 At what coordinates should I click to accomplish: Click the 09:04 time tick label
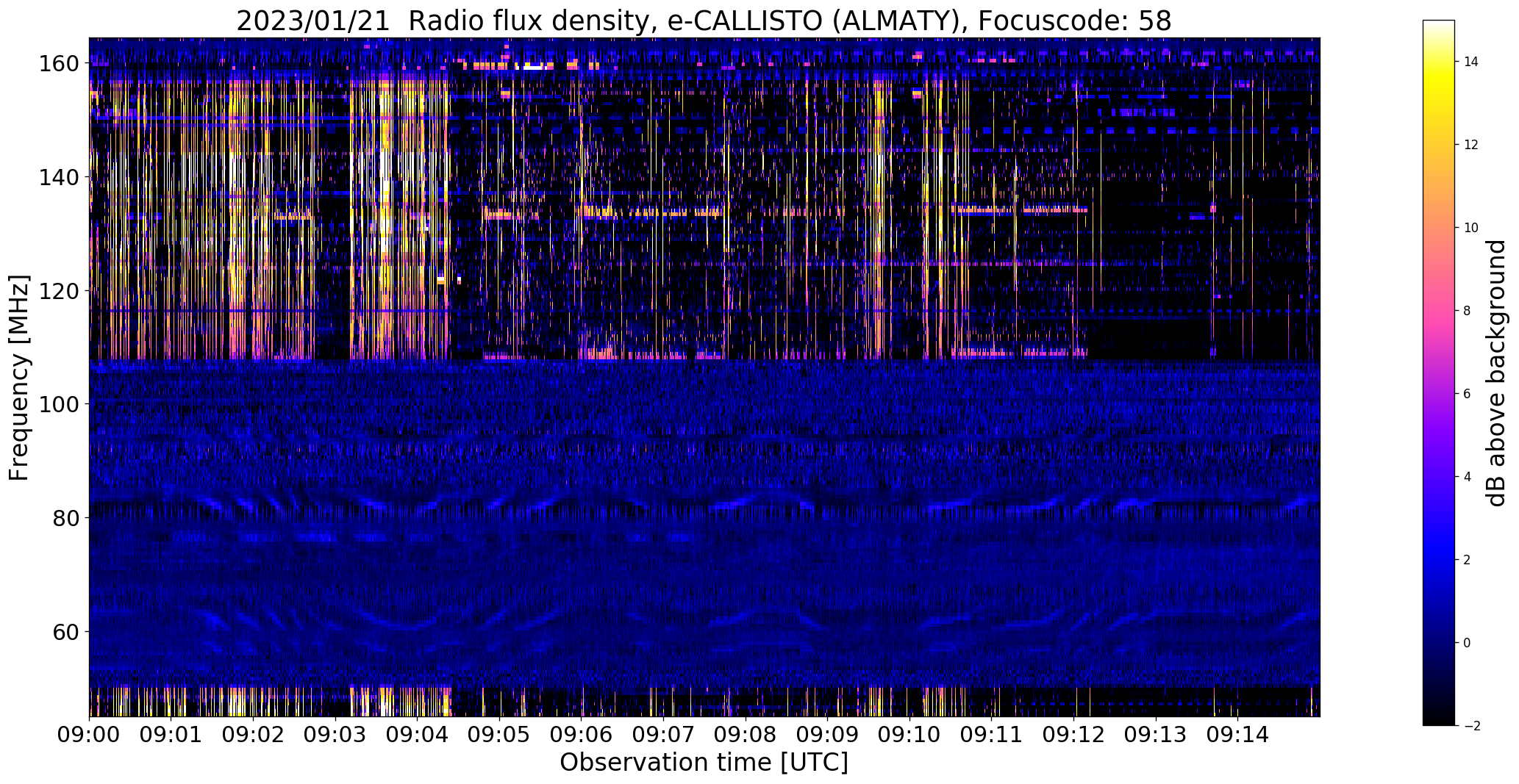point(418,735)
